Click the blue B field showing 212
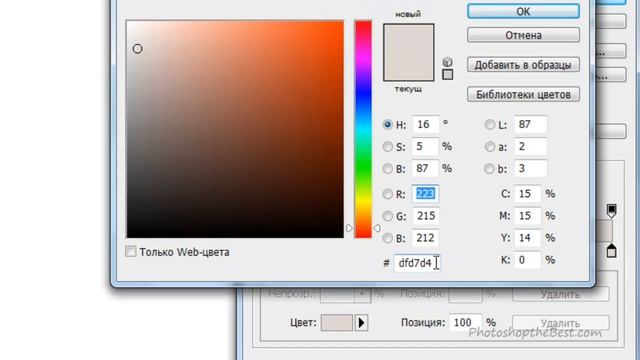The image size is (640, 360). (x=425, y=238)
